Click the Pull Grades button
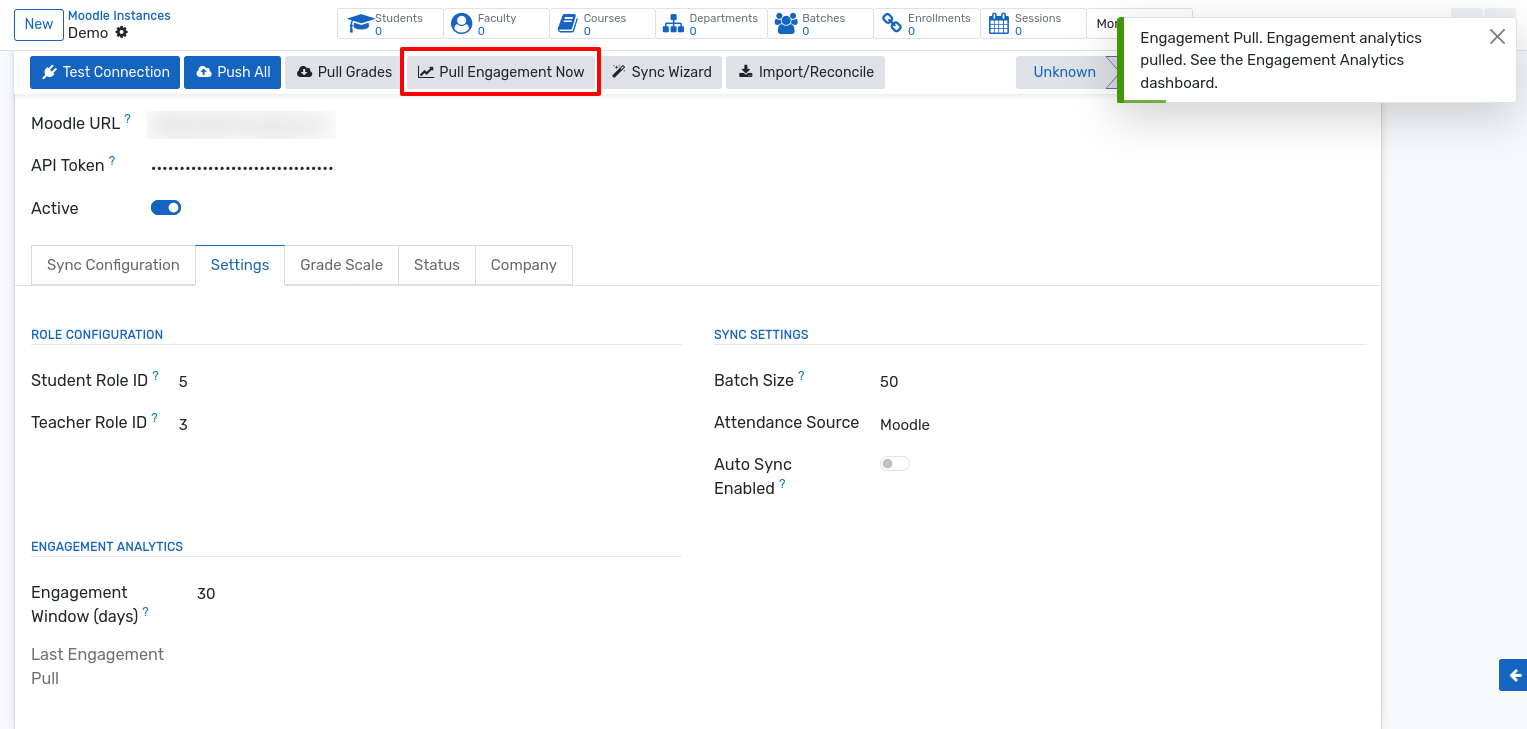Image resolution: width=1527 pixels, height=729 pixels. [x=344, y=72]
